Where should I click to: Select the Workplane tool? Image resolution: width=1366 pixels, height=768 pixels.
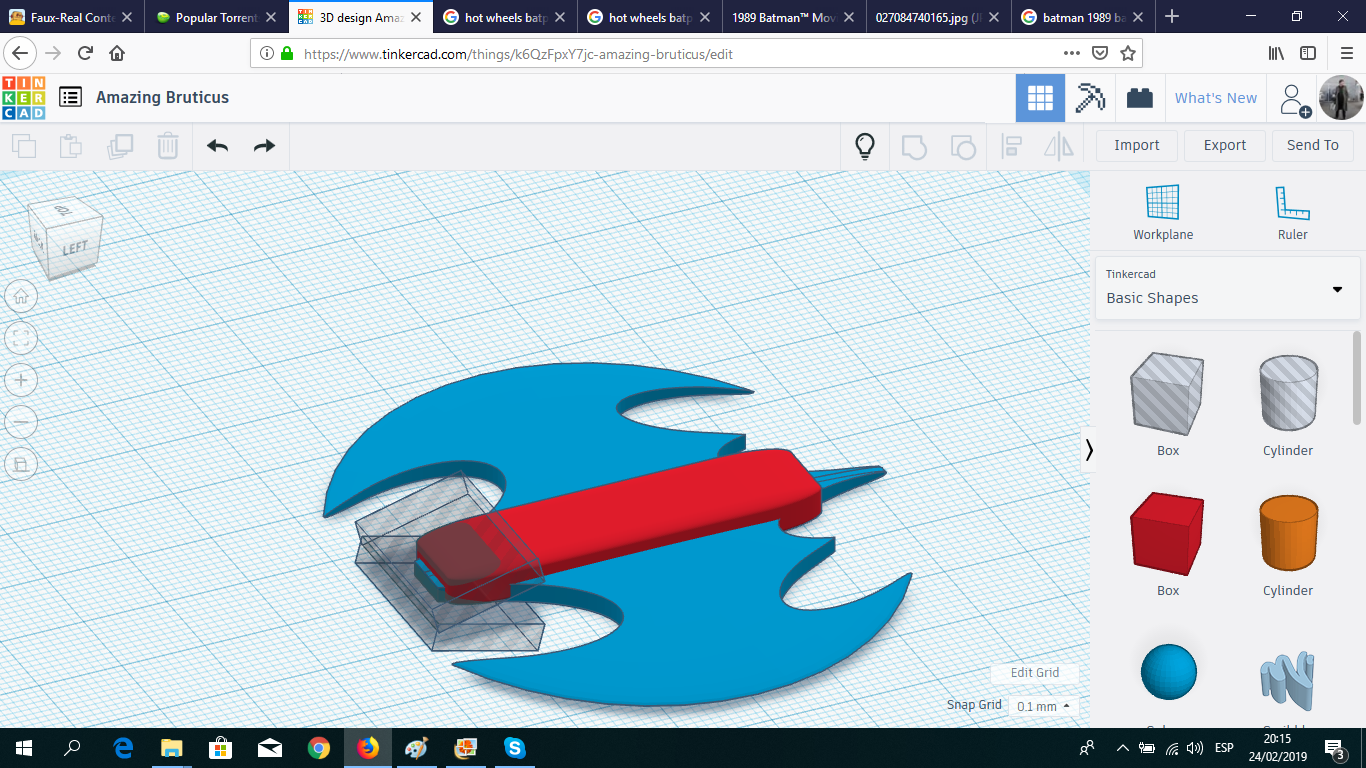pos(1163,212)
